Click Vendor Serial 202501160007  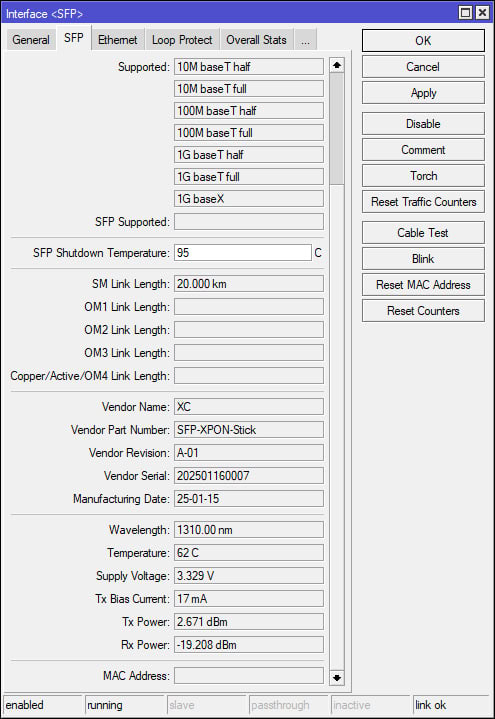click(249, 476)
